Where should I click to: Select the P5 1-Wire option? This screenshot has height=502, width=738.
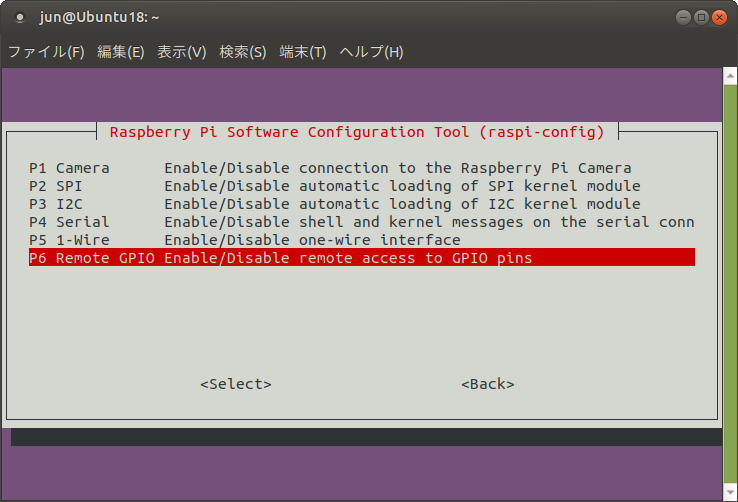click(362, 239)
